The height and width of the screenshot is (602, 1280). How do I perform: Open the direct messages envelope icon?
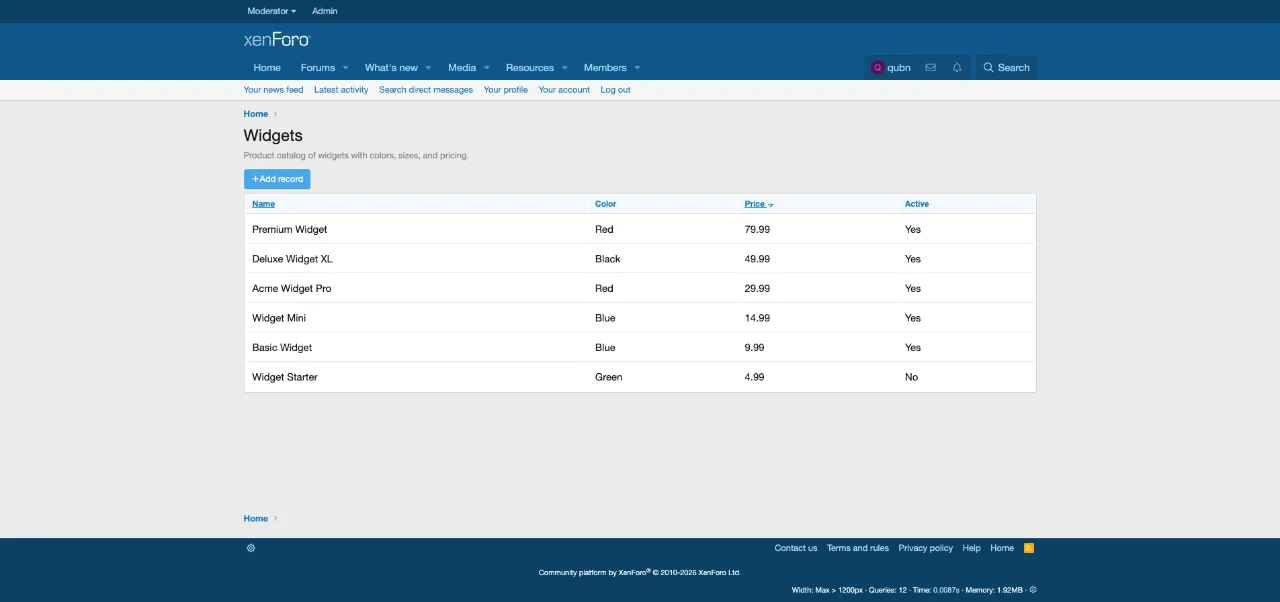[930, 68]
